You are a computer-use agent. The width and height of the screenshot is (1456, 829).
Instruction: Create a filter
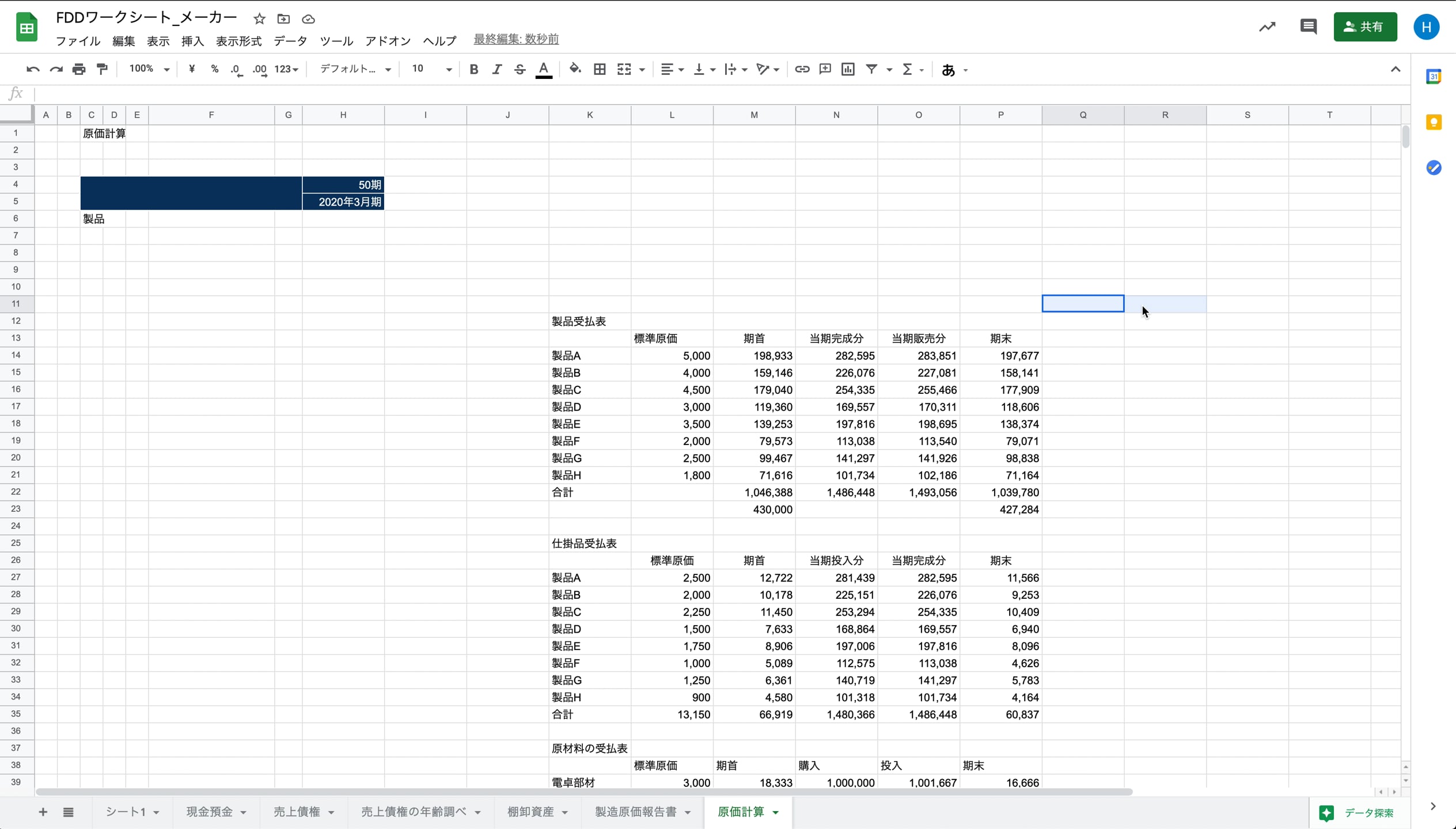click(x=871, y=69)
